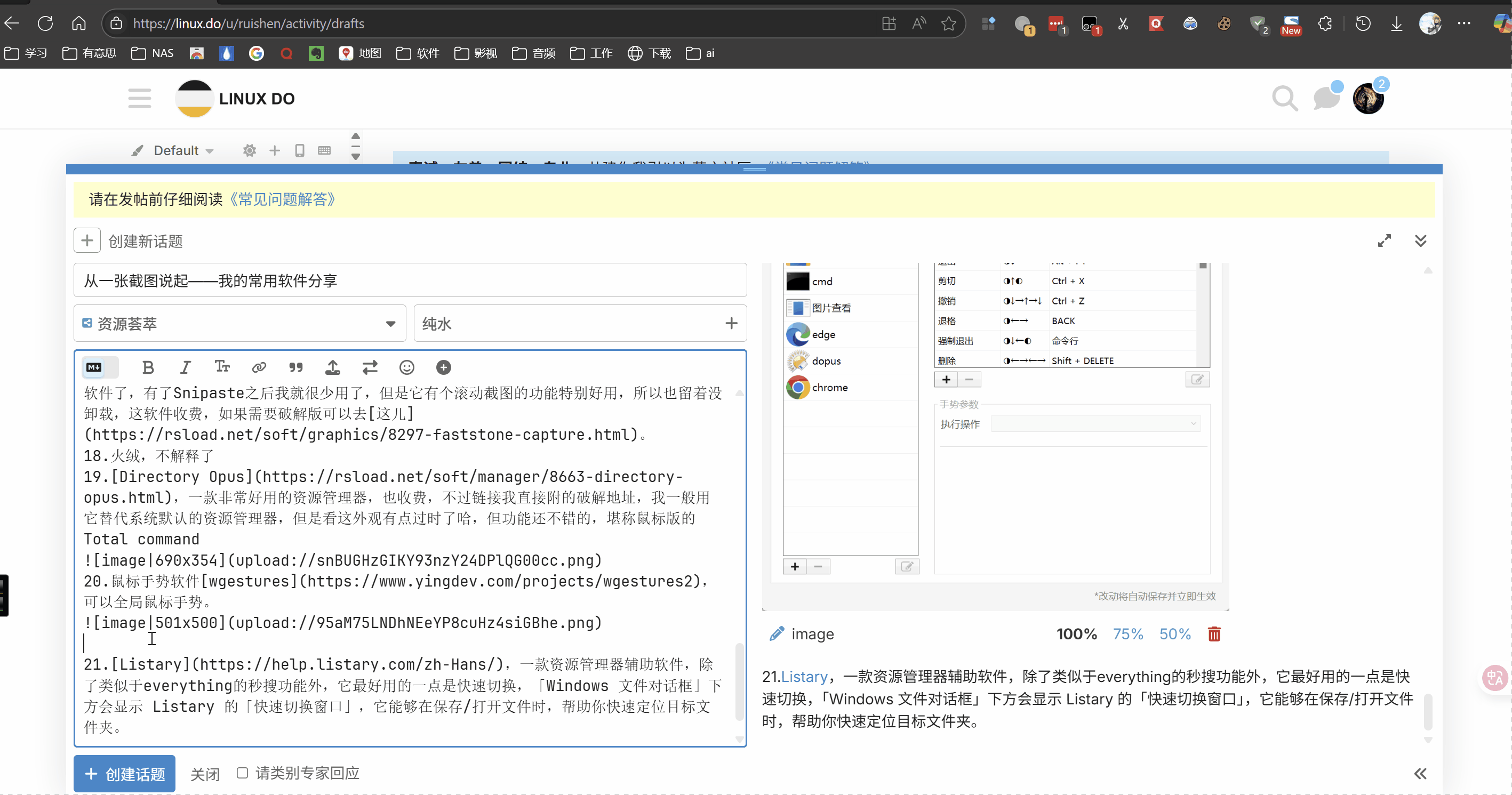Set preview image size to 50%

click(x=1174, y=633)
